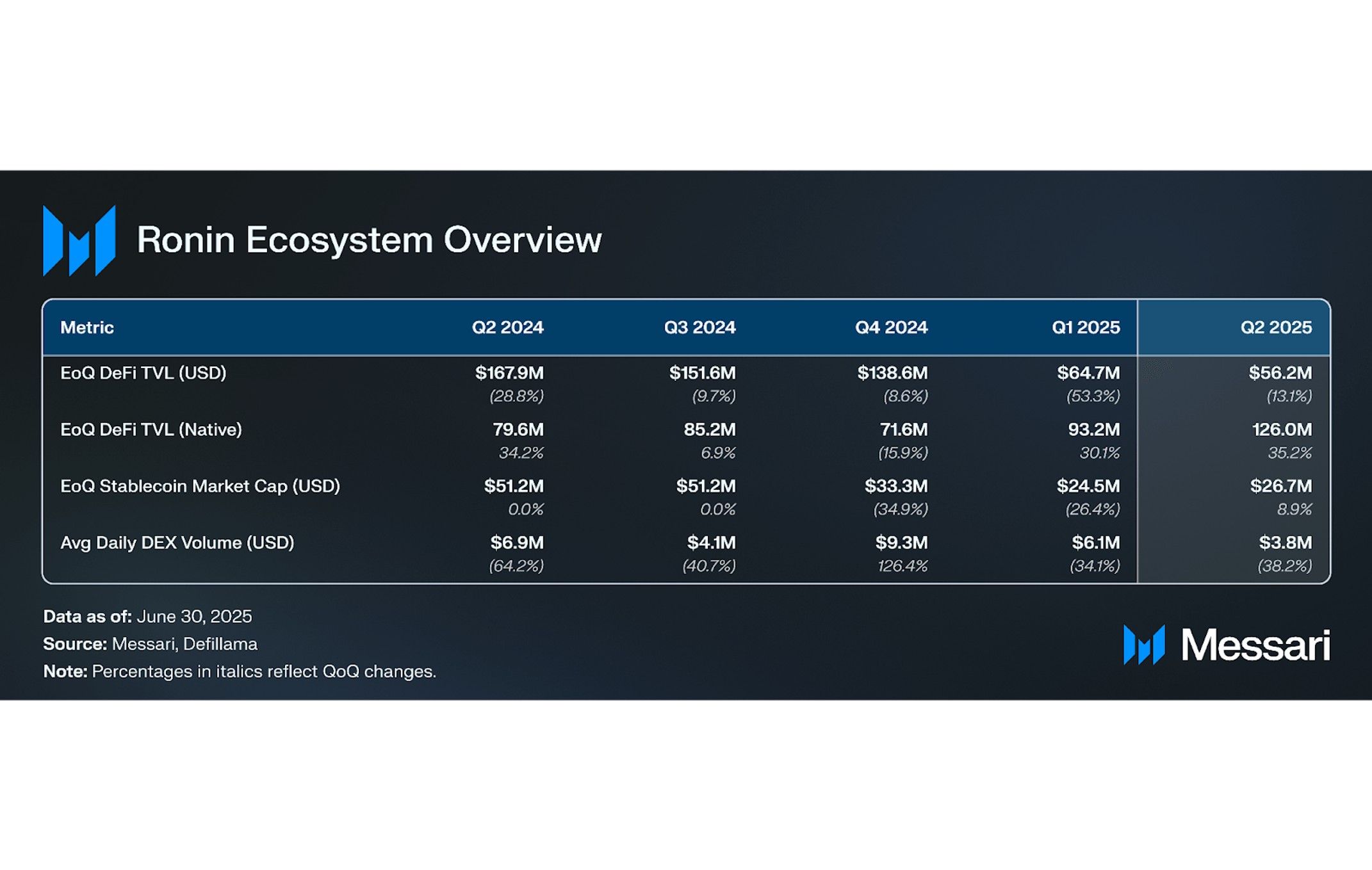Select the "Q4 2024" column header
1372x870 pixels.
pyautogui.click(x=892, y=328)
